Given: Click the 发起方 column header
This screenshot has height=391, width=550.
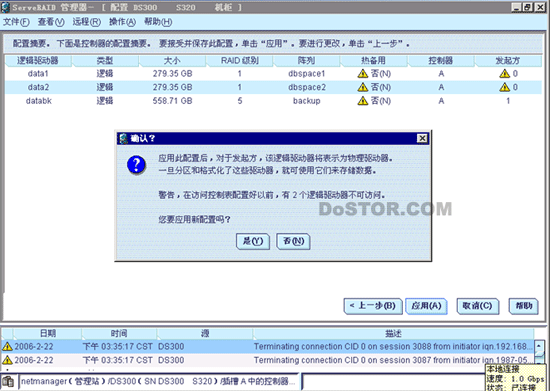Looking at the screenshot, I should click(x=508, y=61).
